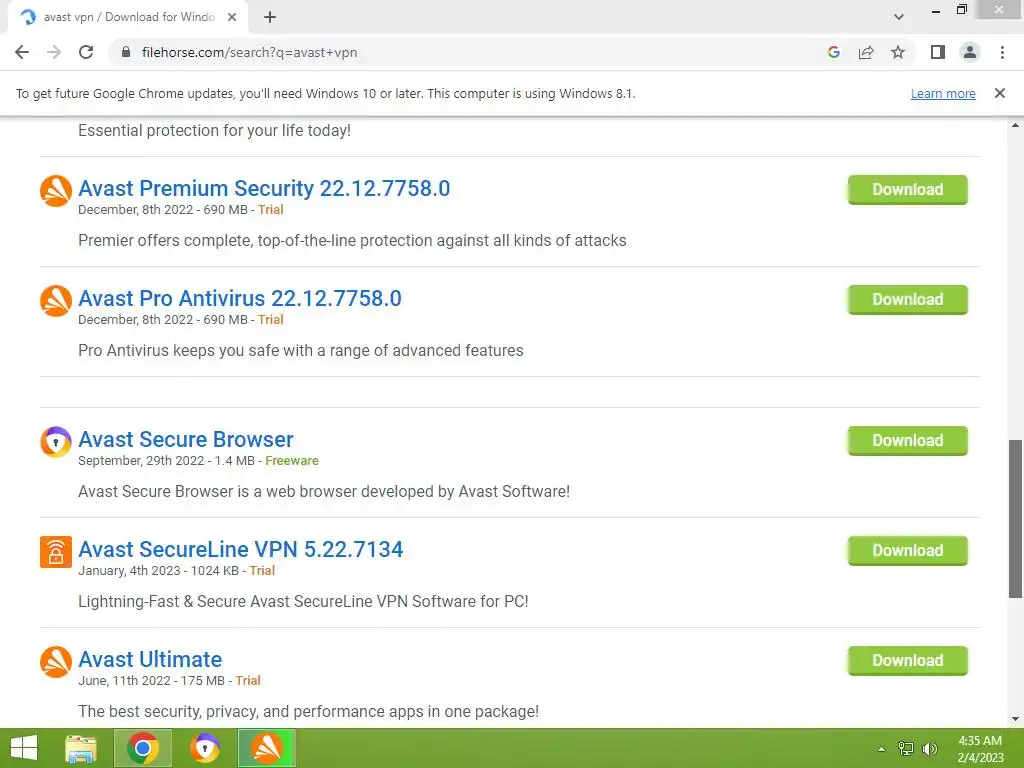Click 'June, 11th 2022 - 175 MB' text

click(x=152, y=680)
